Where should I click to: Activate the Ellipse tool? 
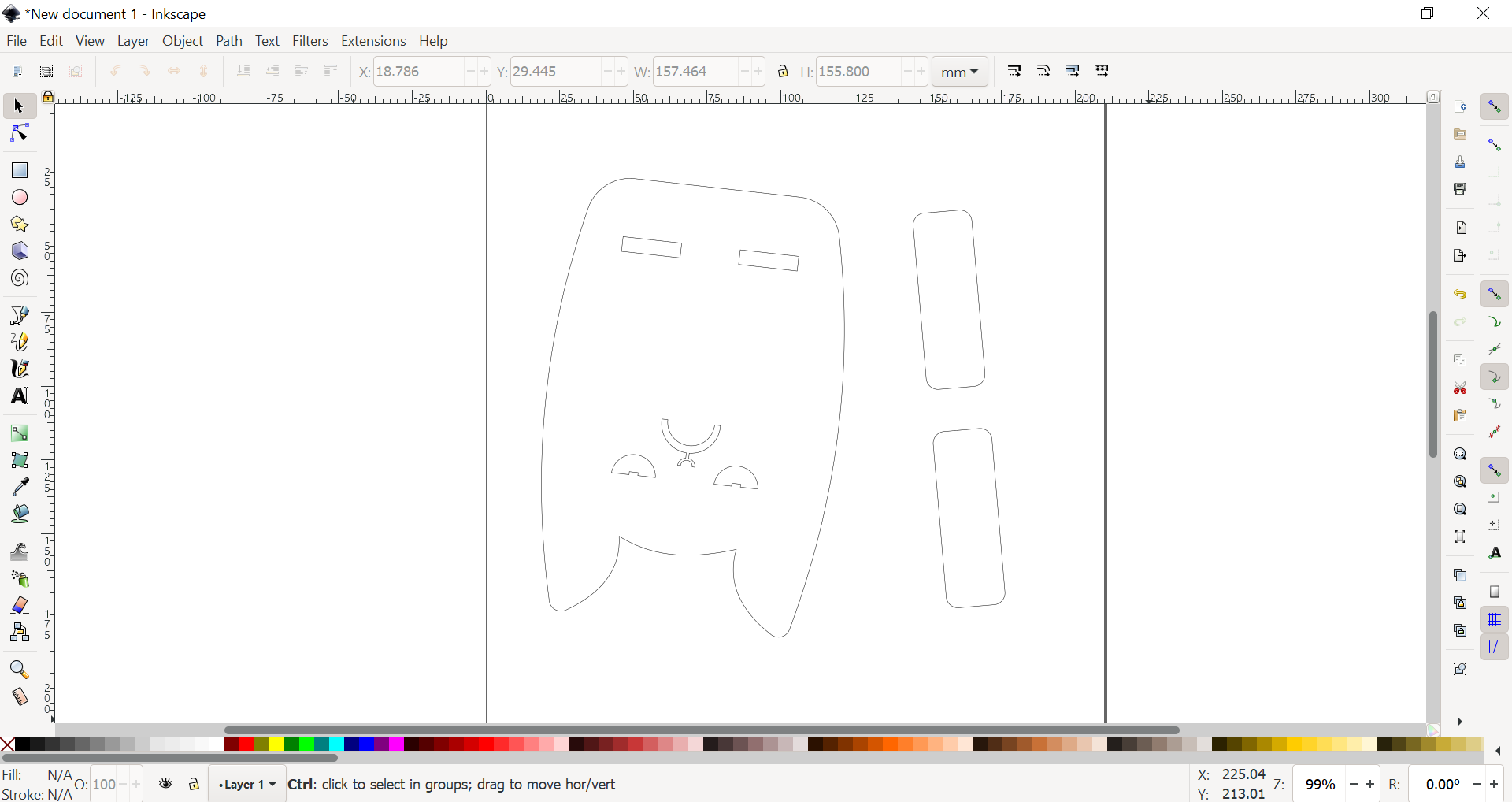click(19, 197)
